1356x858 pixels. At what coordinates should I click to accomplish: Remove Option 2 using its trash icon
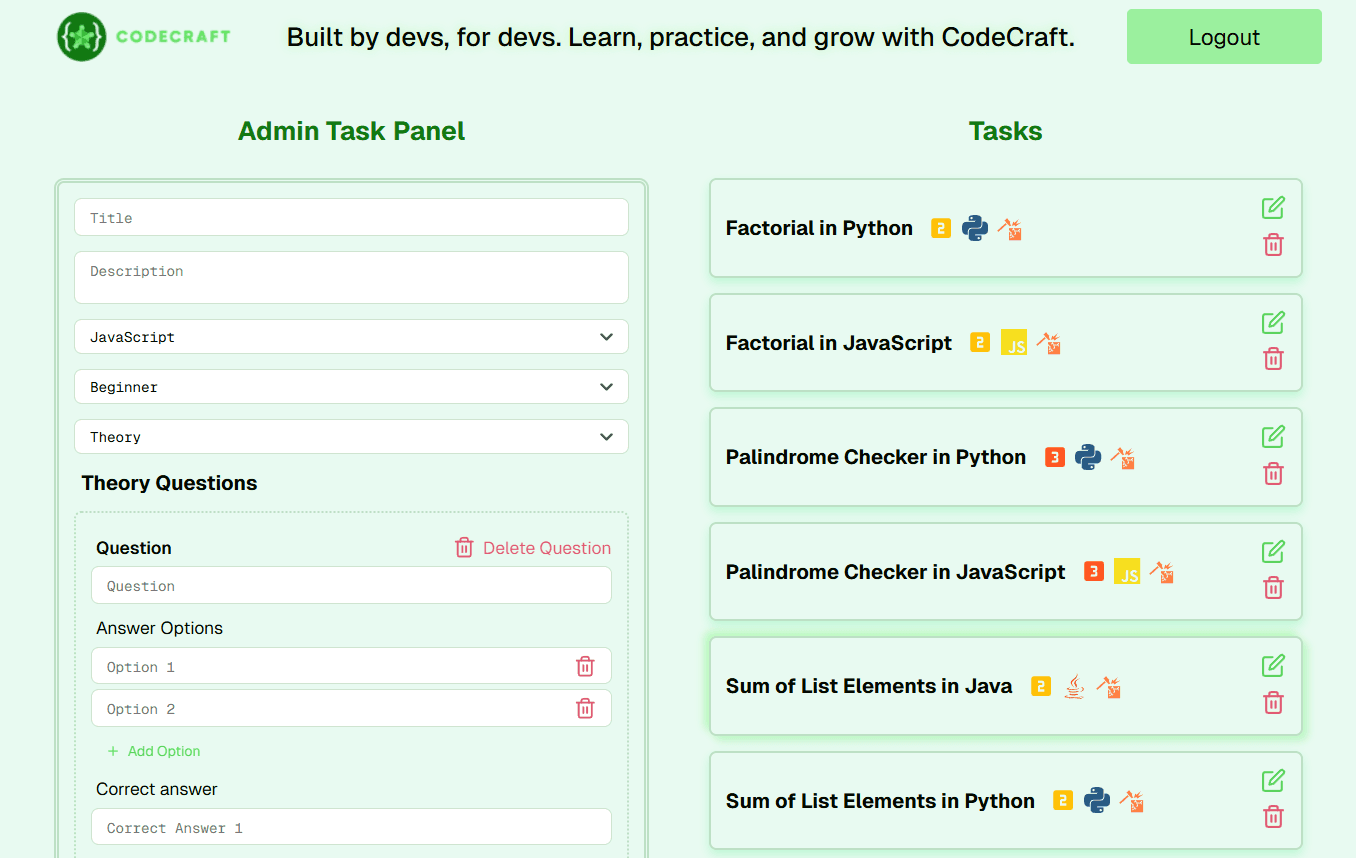[585, 709]
